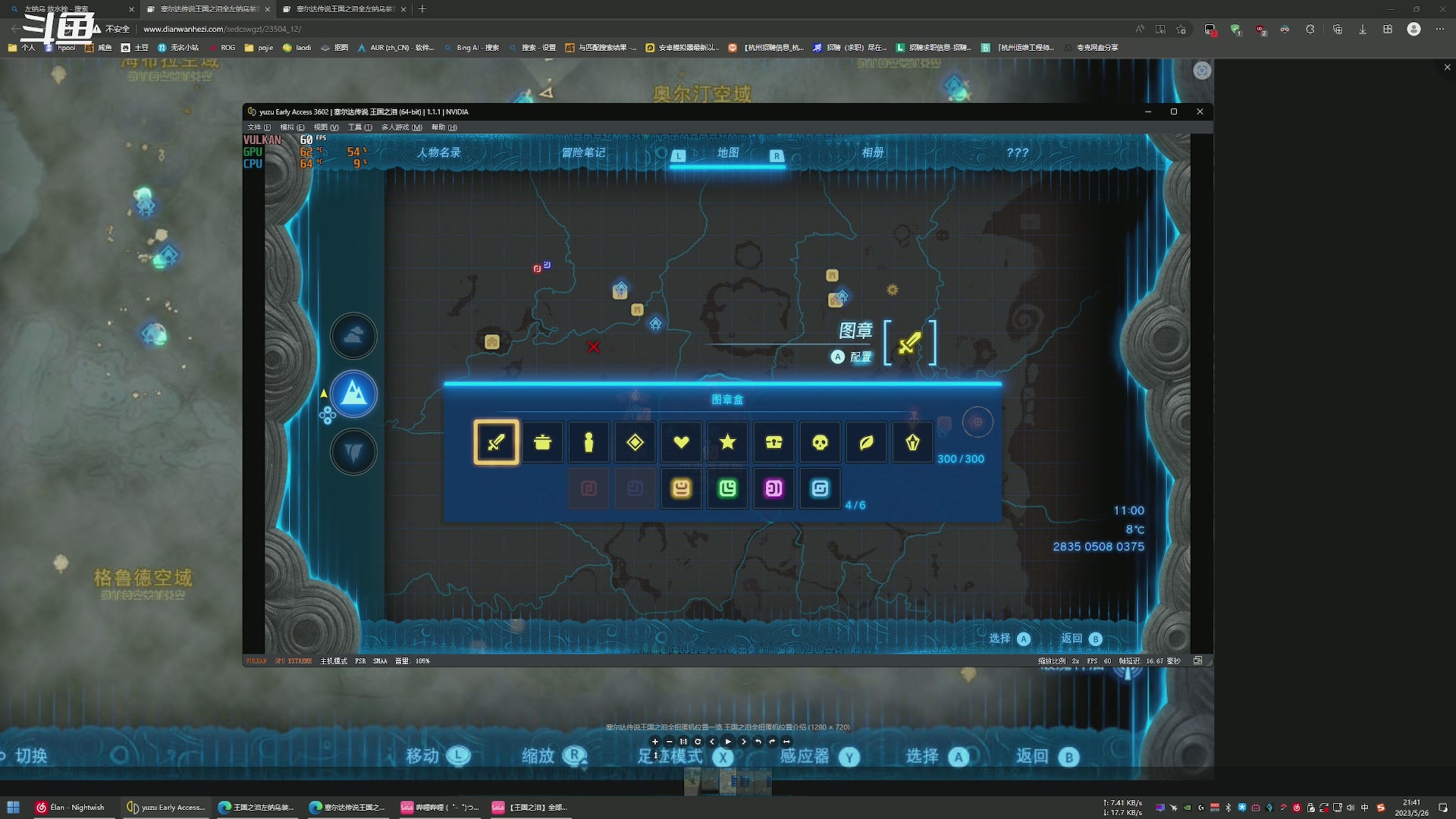Open Windows Start menu
Screen dimensions: 1456x819
pyautogui.click(x=13, y=807)
